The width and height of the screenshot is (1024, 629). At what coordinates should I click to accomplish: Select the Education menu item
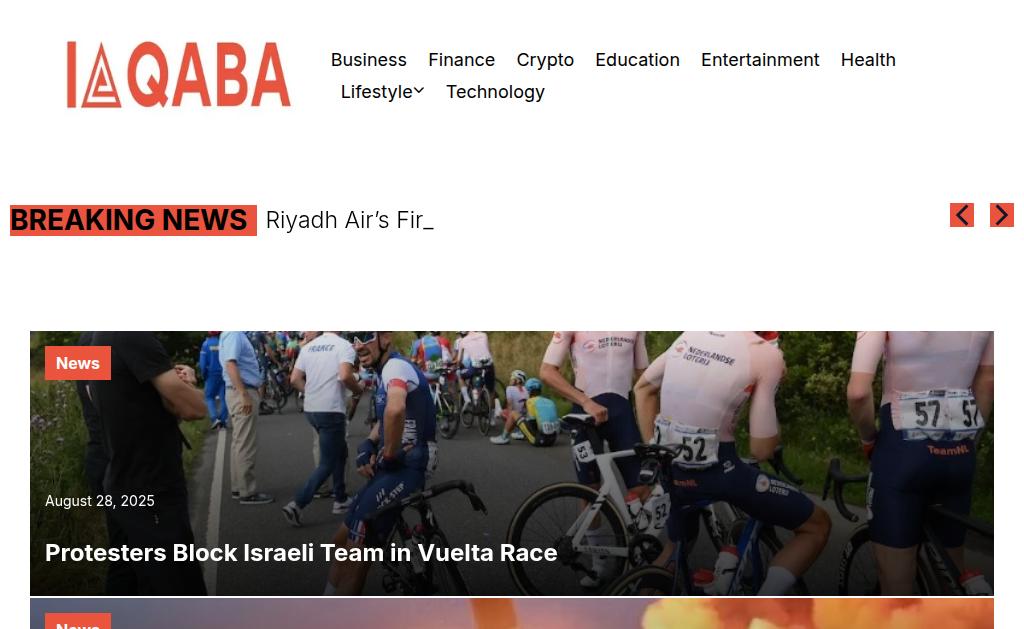pyautogui.click(x=637, y=59)
